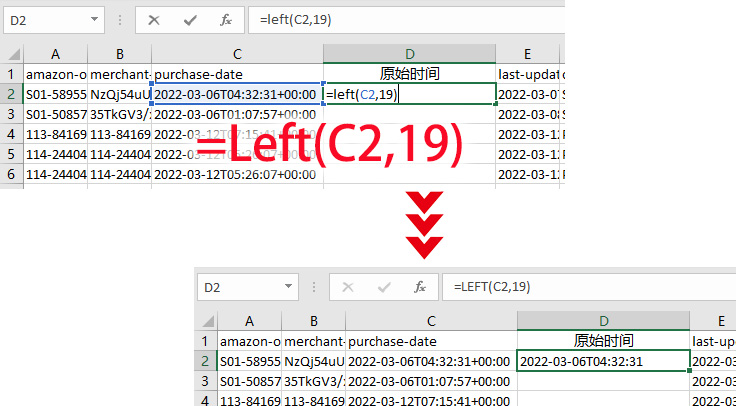Click result cell 2022-03-06T04:32:31 in bottom window
Viewport: 750px width, 406px height.
(604, 361)
